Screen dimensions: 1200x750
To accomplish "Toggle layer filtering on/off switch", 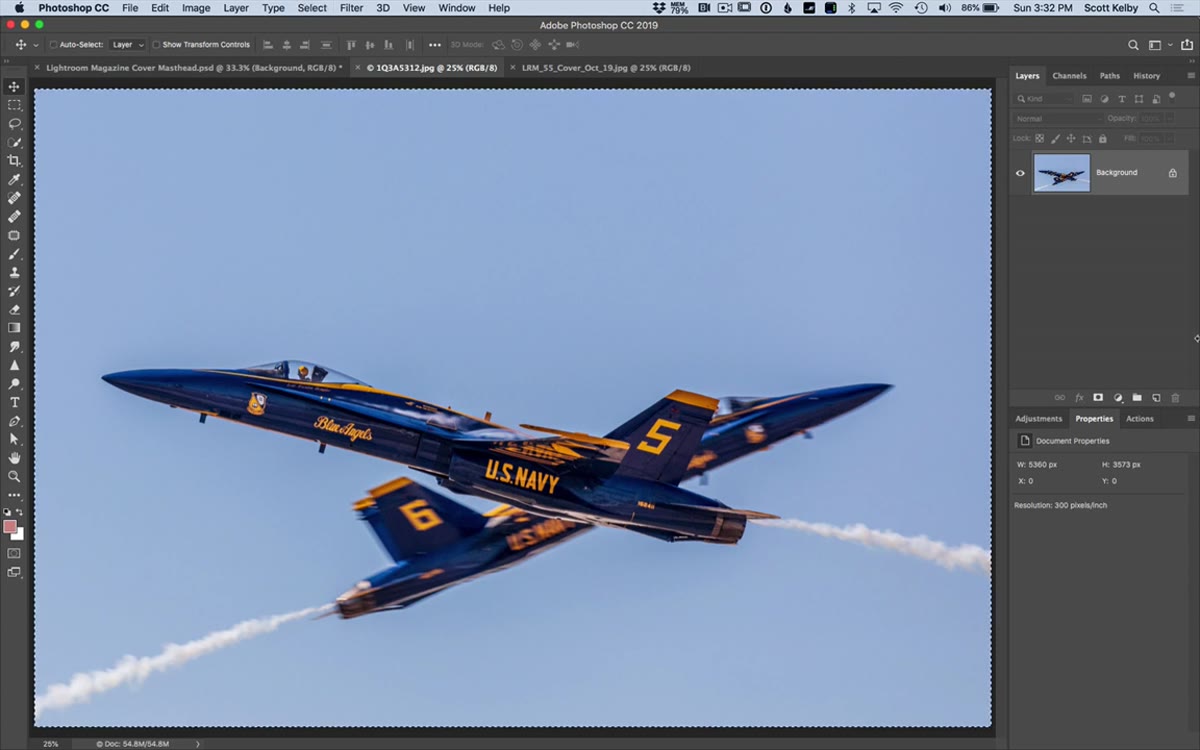I will pos(1172,97).
